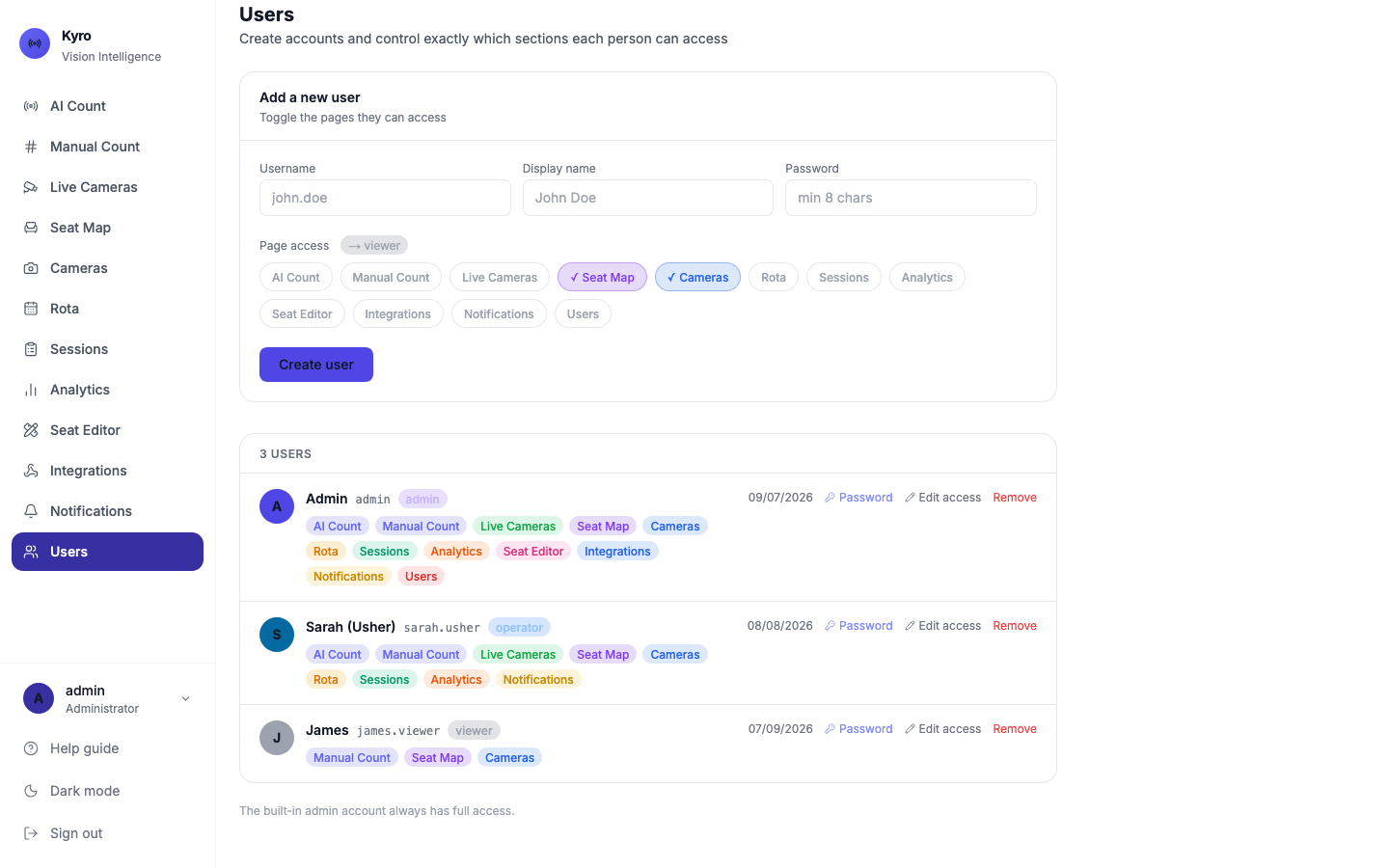Image resolution: width=1389 pixels, height=868 pixels.
Task: Focus the Username input field
Action: pyautogui.click(x=385, y=198)
